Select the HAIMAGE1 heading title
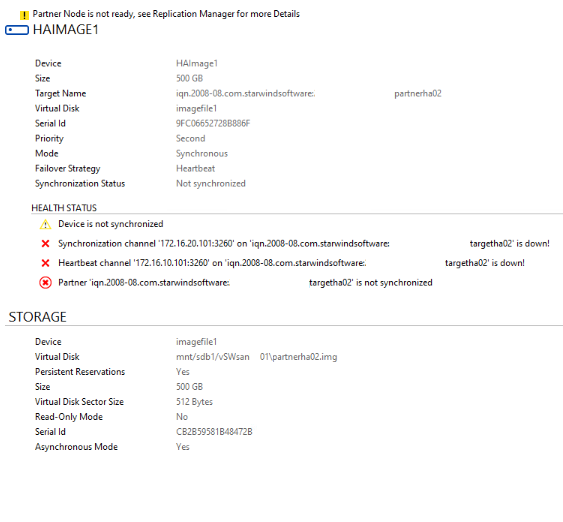 (x=65, y=29)
